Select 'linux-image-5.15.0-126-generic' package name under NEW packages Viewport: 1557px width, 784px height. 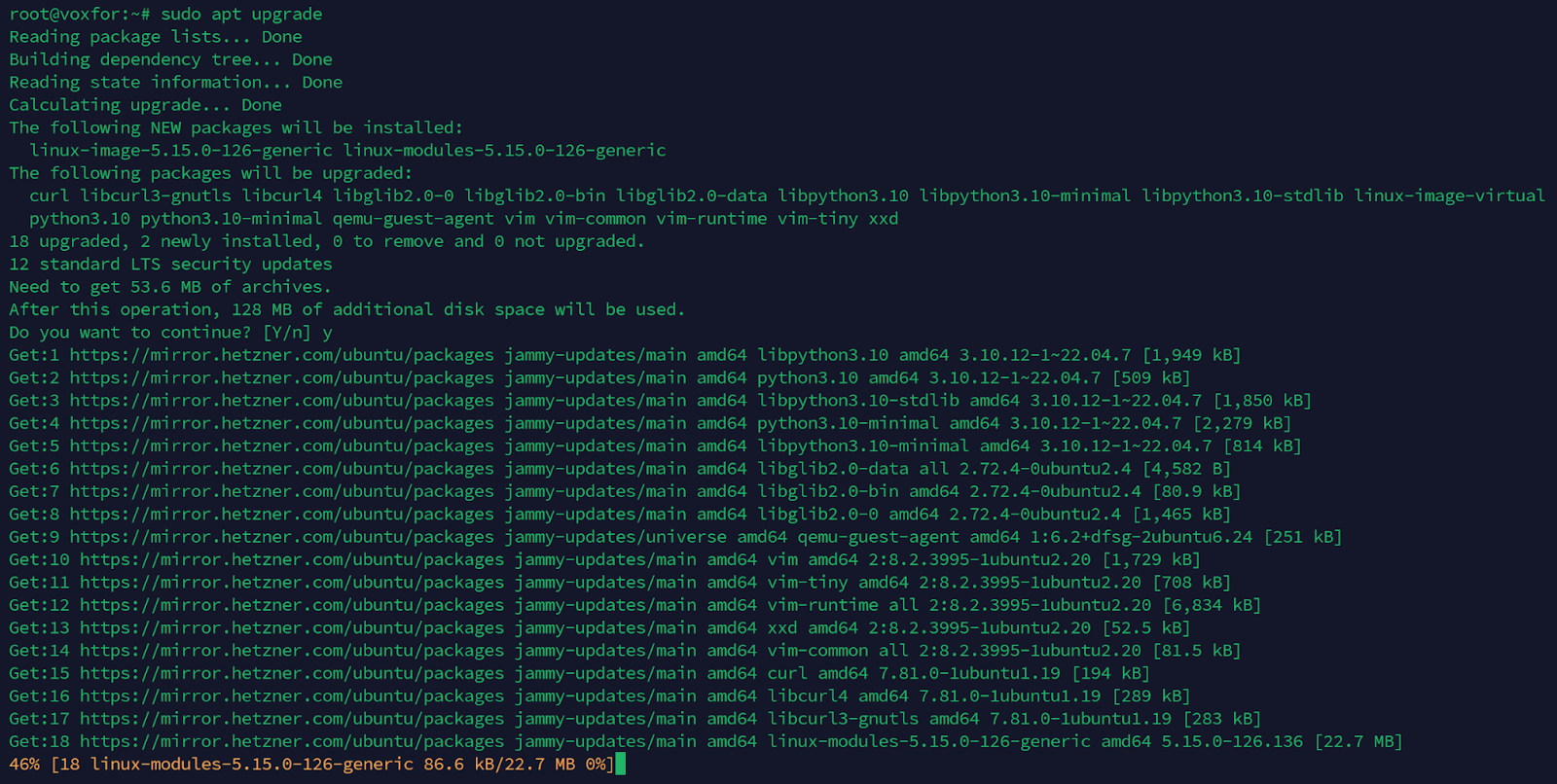tap(181, 151)
